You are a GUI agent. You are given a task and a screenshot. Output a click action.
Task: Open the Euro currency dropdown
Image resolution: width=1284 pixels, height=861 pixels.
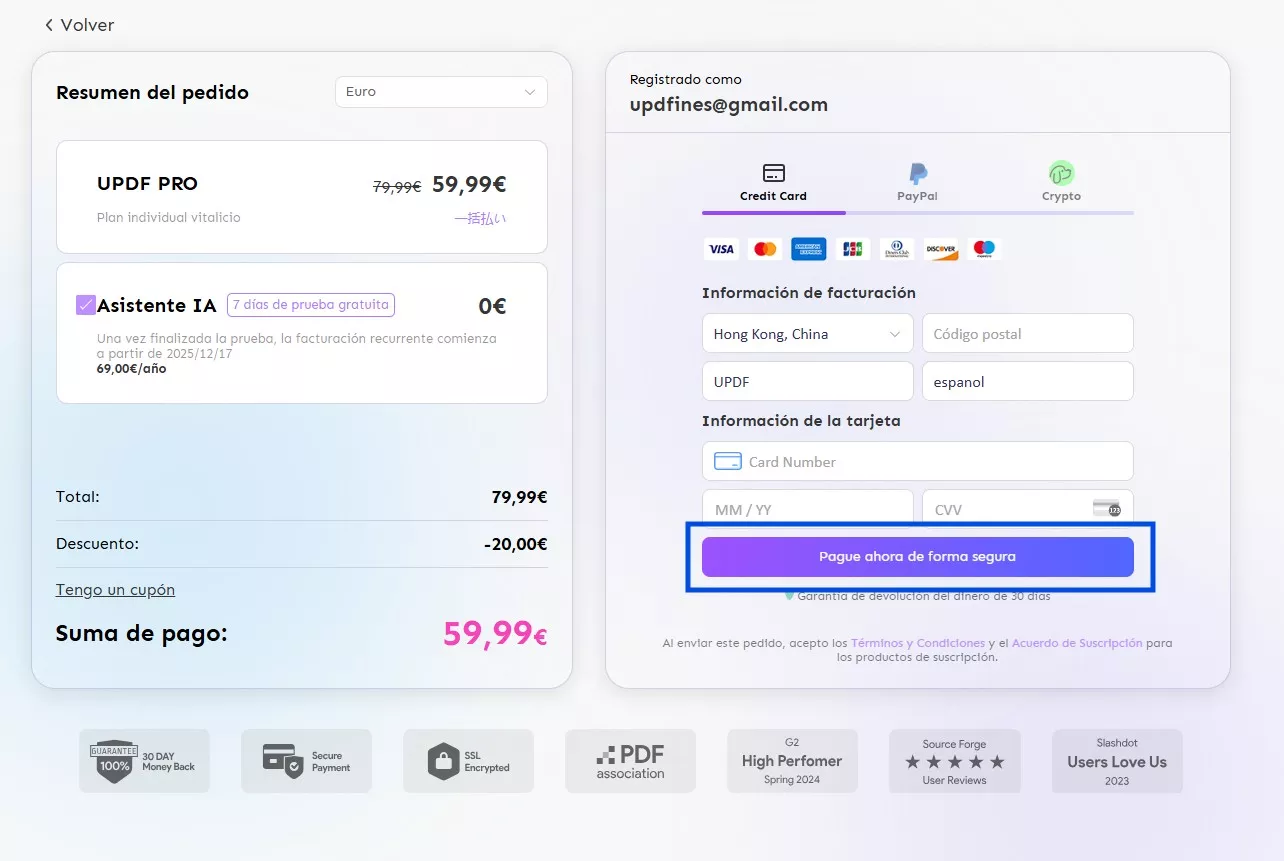441,92
